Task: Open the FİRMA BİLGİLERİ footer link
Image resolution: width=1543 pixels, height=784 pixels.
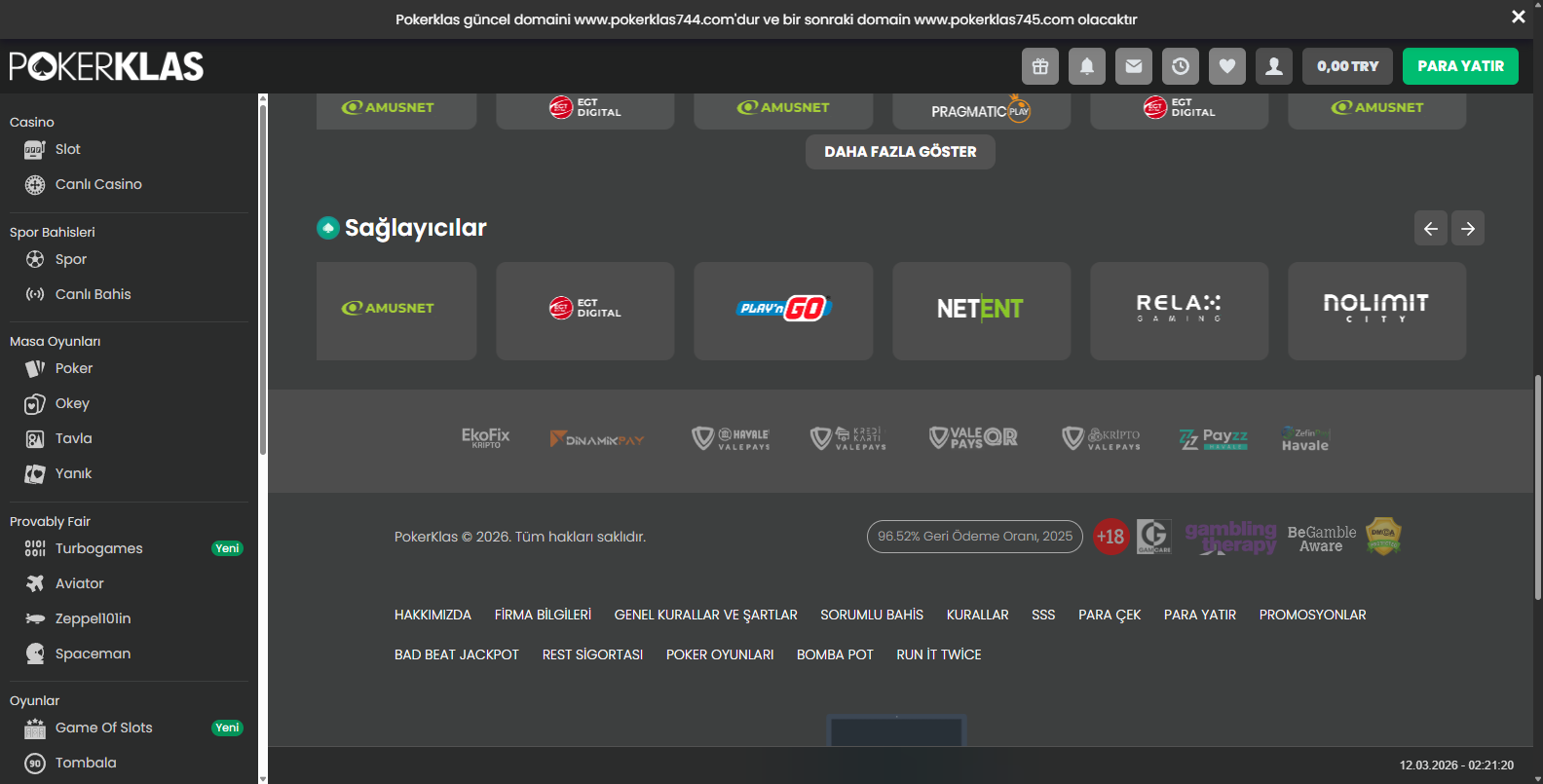Action: tap(543, 615)
